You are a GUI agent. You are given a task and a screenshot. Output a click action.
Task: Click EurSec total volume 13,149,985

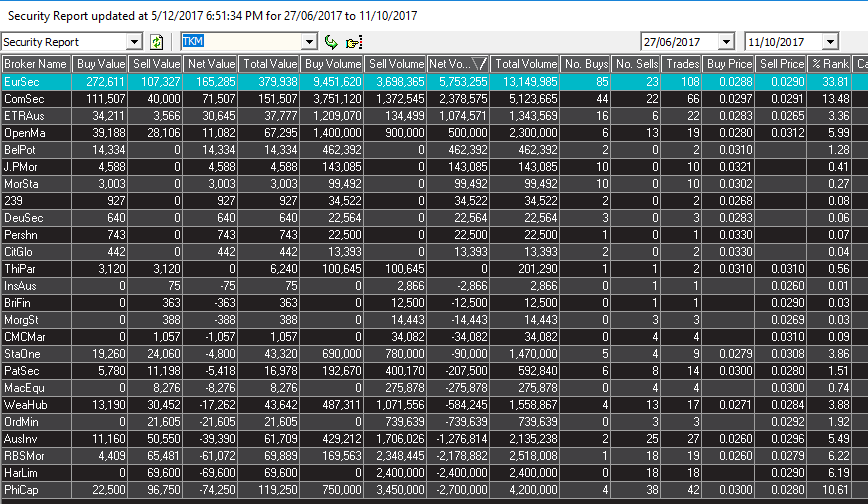[x=530, y=82]
